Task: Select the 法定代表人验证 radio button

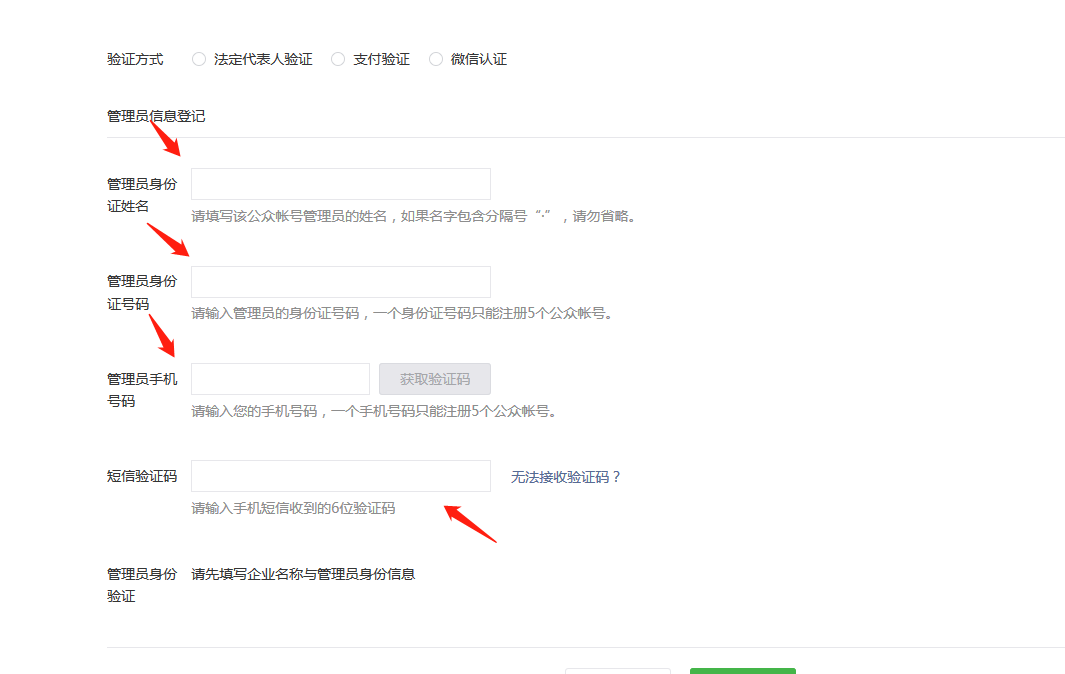Action: 198,58
